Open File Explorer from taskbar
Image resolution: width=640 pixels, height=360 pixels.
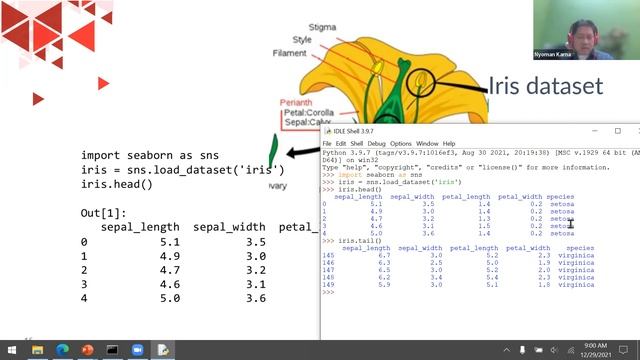pyautogui.click(x=38, y=350)
